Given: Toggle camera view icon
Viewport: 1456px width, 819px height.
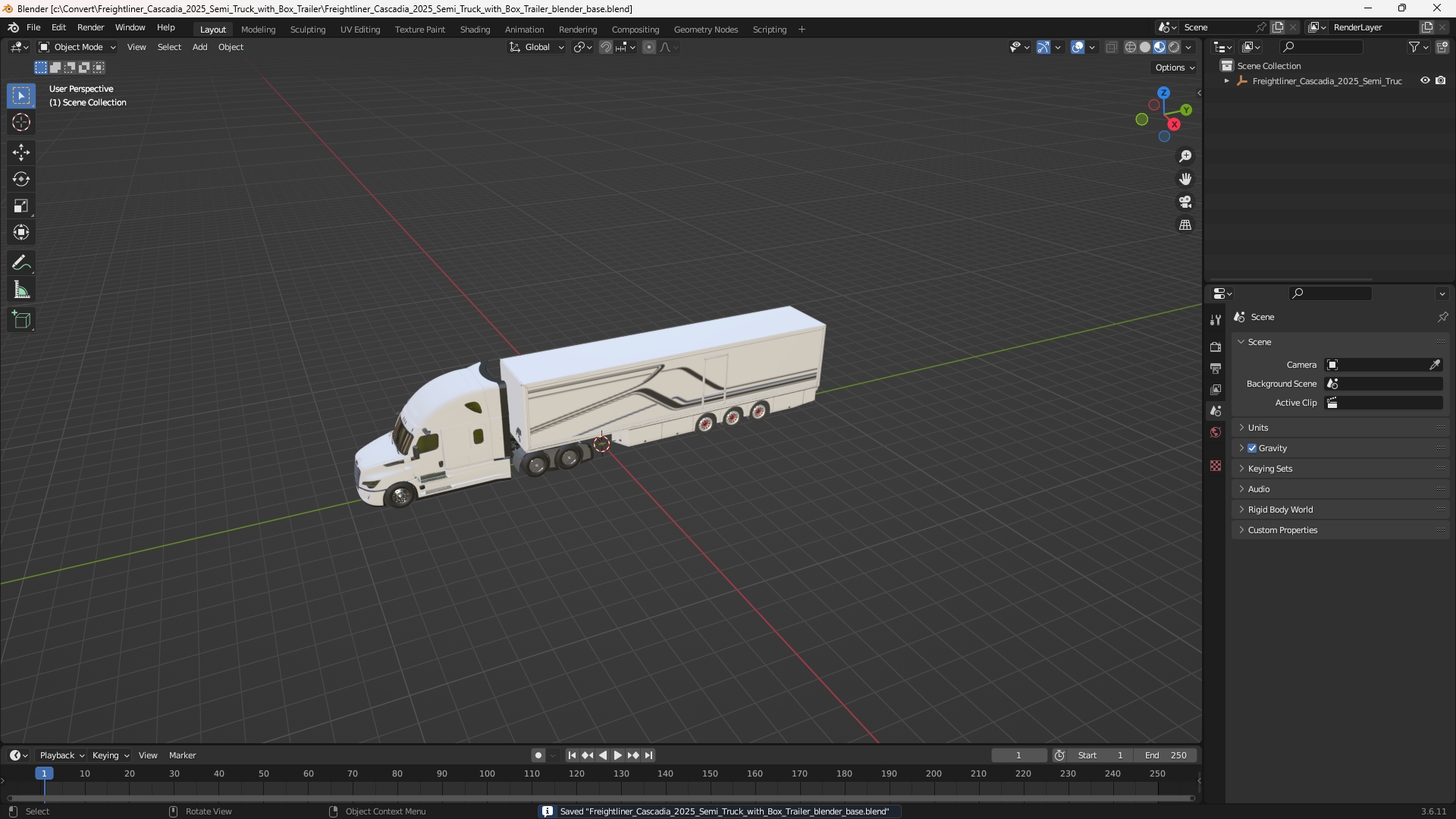Looking at the screenshot, I should [x=1185, y=202].
